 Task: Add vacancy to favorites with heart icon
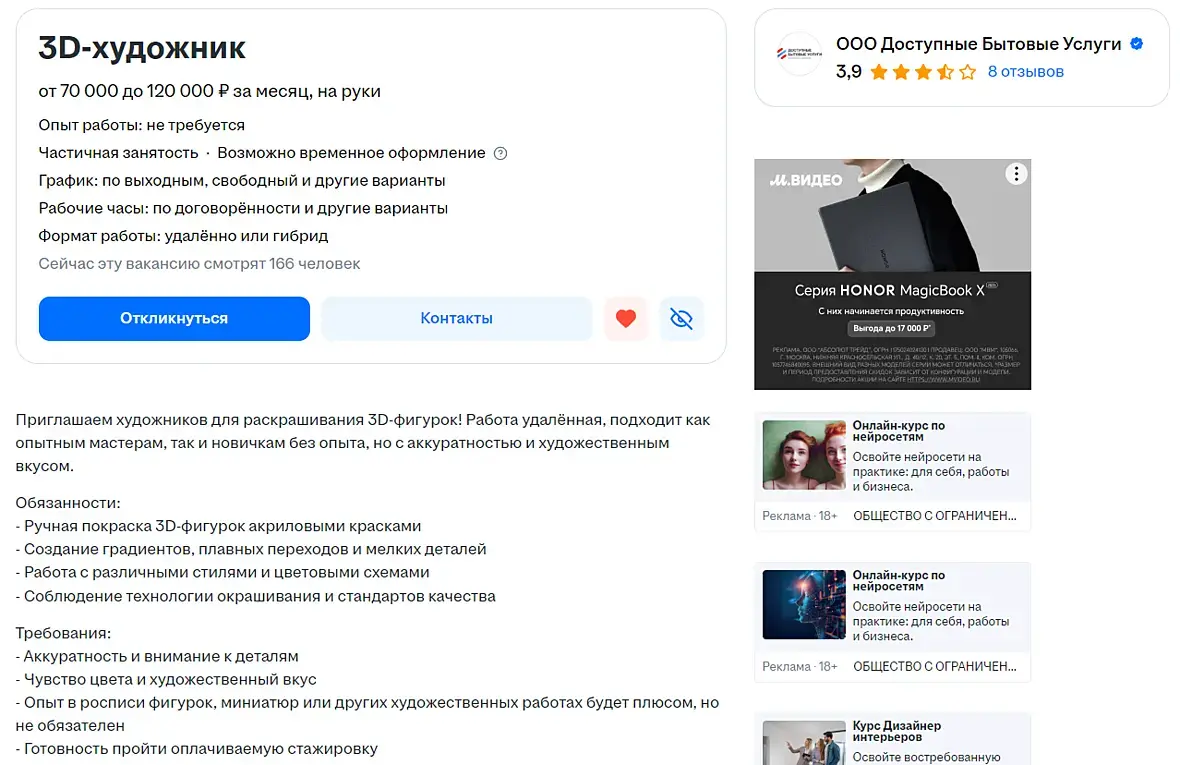625,318
